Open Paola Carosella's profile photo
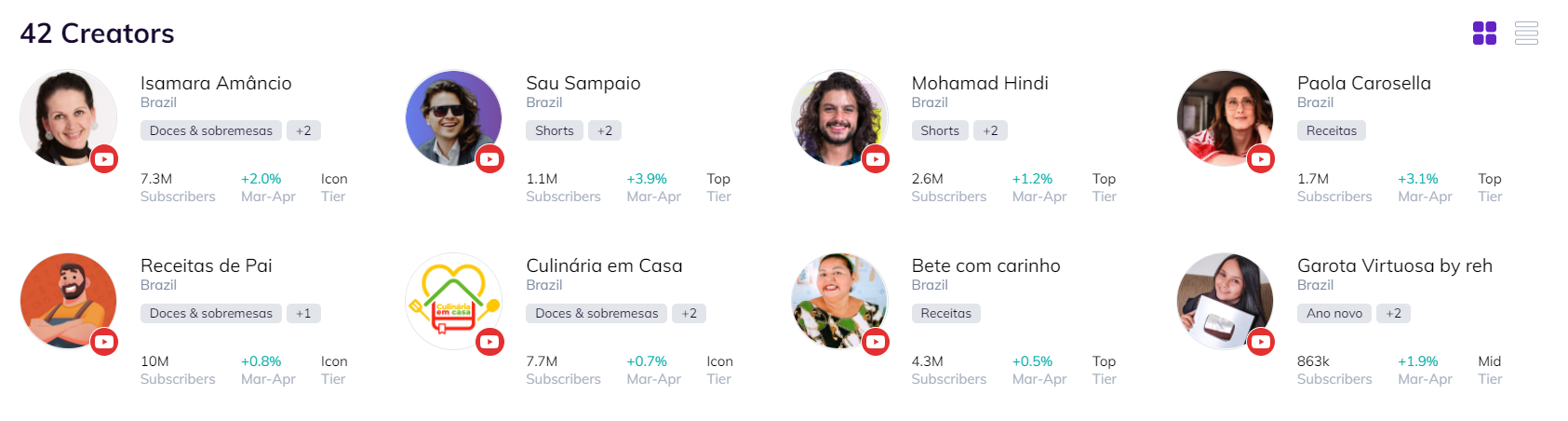1568x421 pixels. tap(1225, 118)
